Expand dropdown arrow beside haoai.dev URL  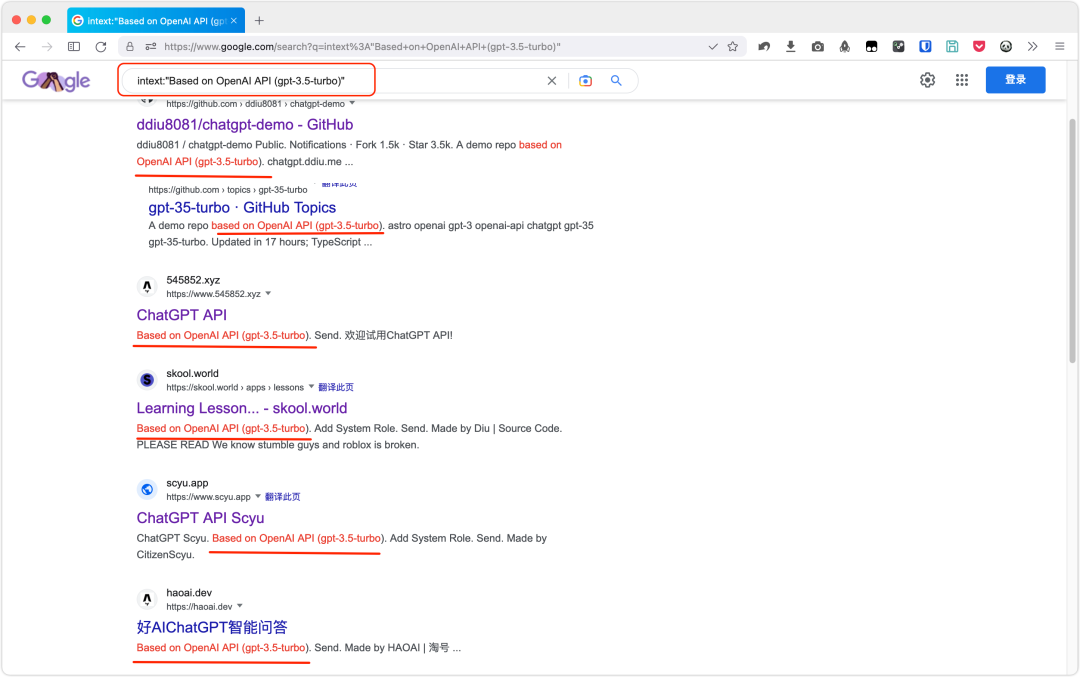tap(240, 606)
